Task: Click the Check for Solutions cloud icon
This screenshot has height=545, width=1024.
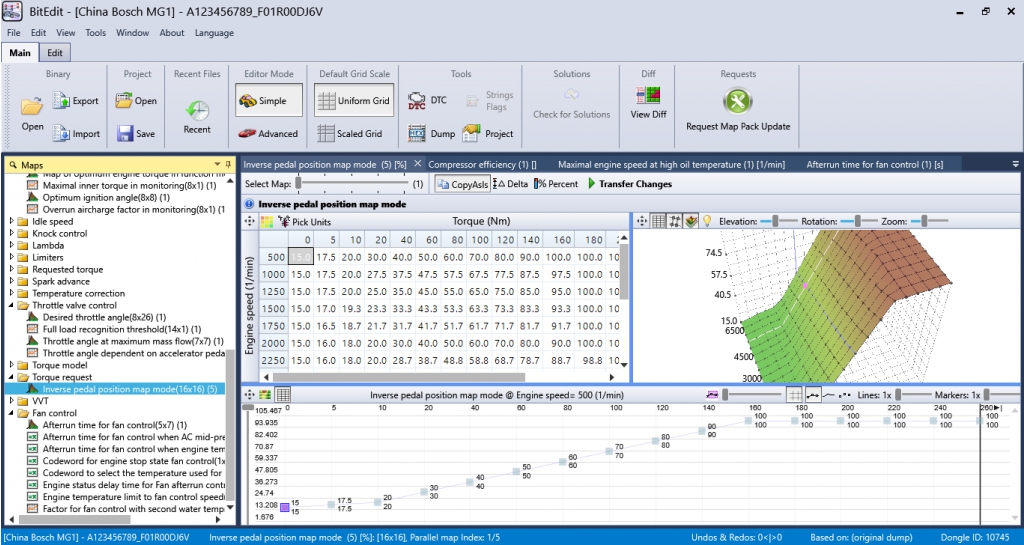Action: (571, 95)
